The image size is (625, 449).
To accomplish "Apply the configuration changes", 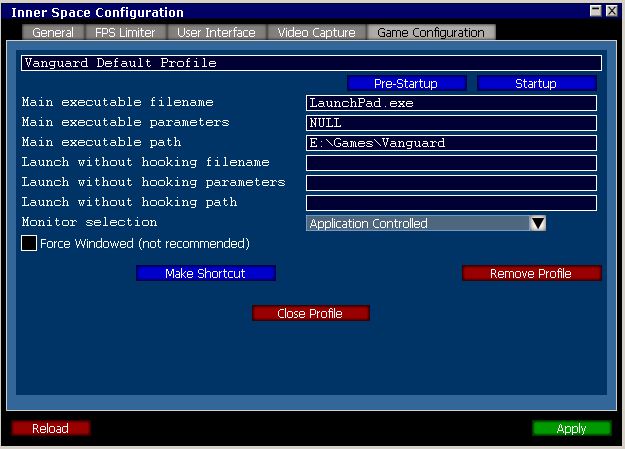I will click(572, 428).
